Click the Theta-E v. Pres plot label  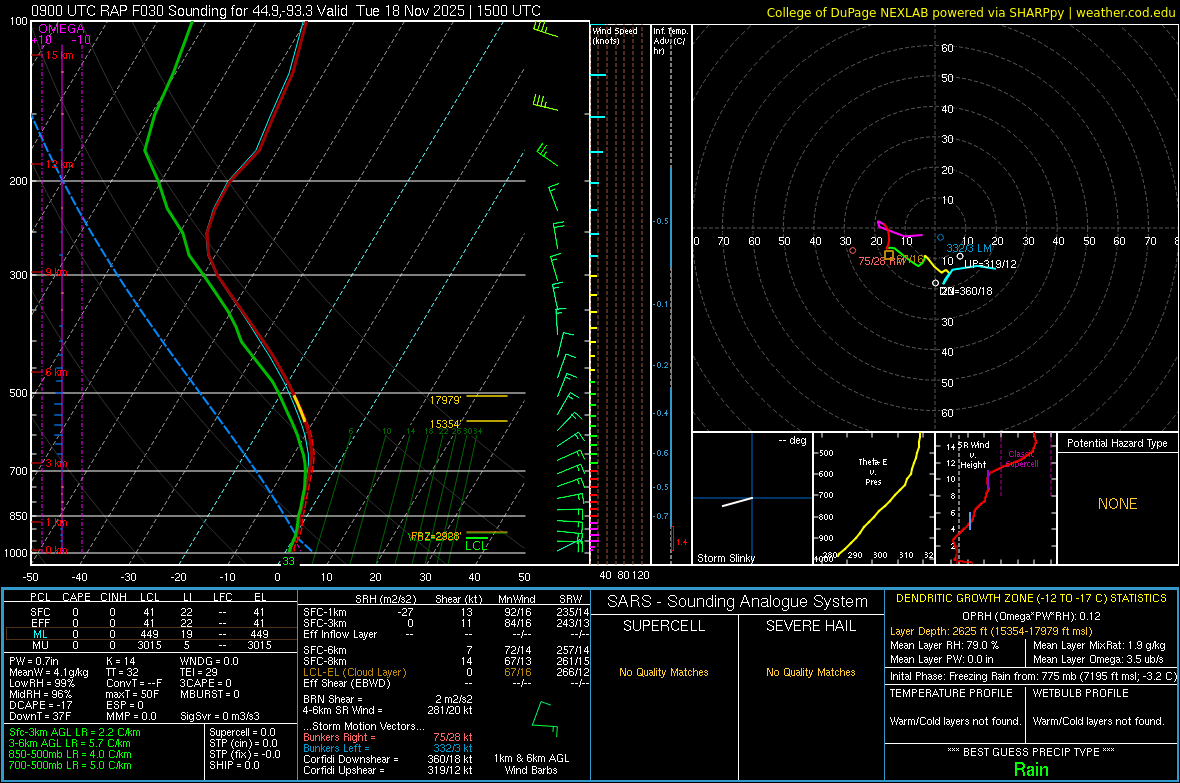(873, 471)
